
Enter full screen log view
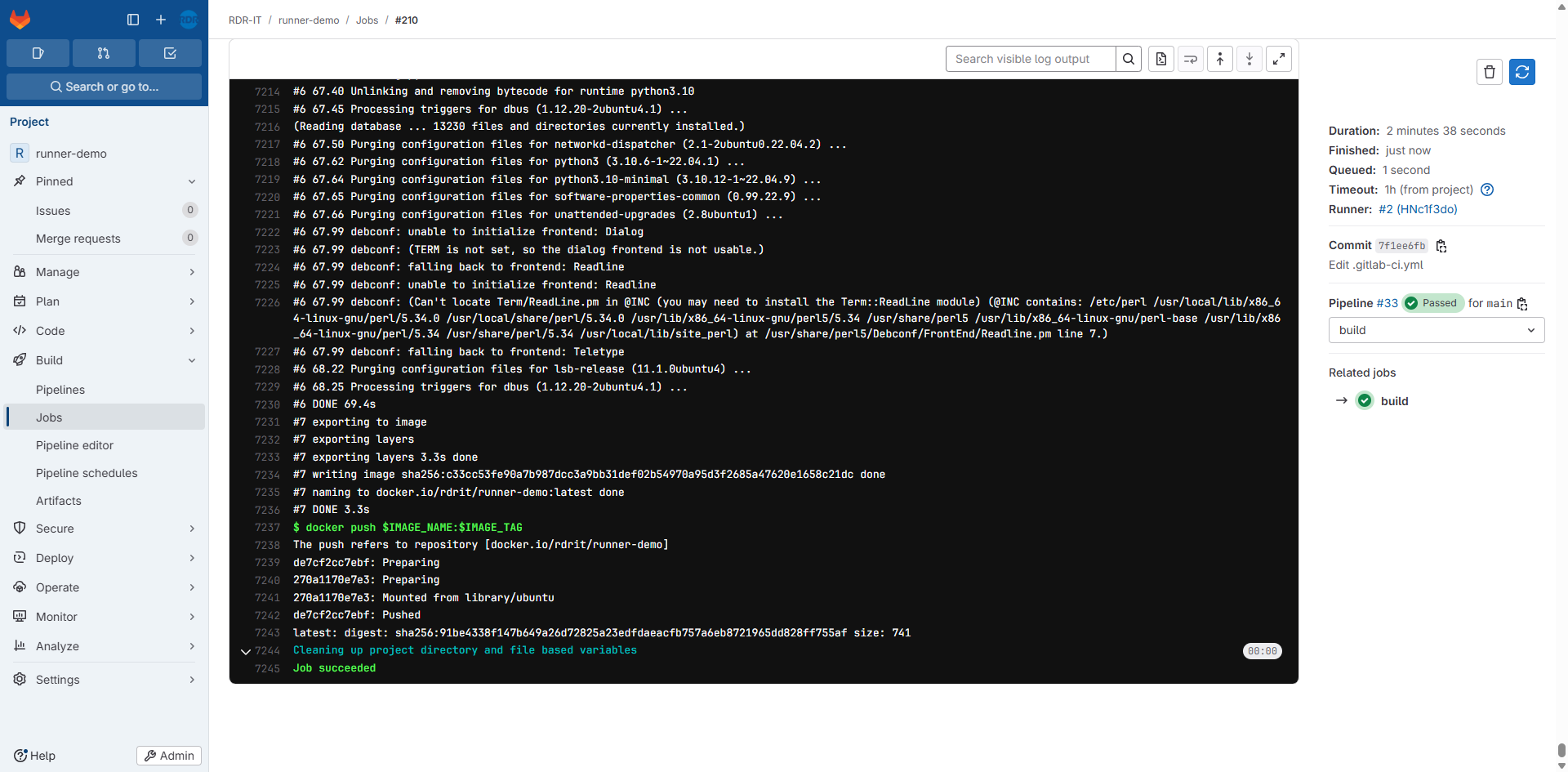[1279, 59]
